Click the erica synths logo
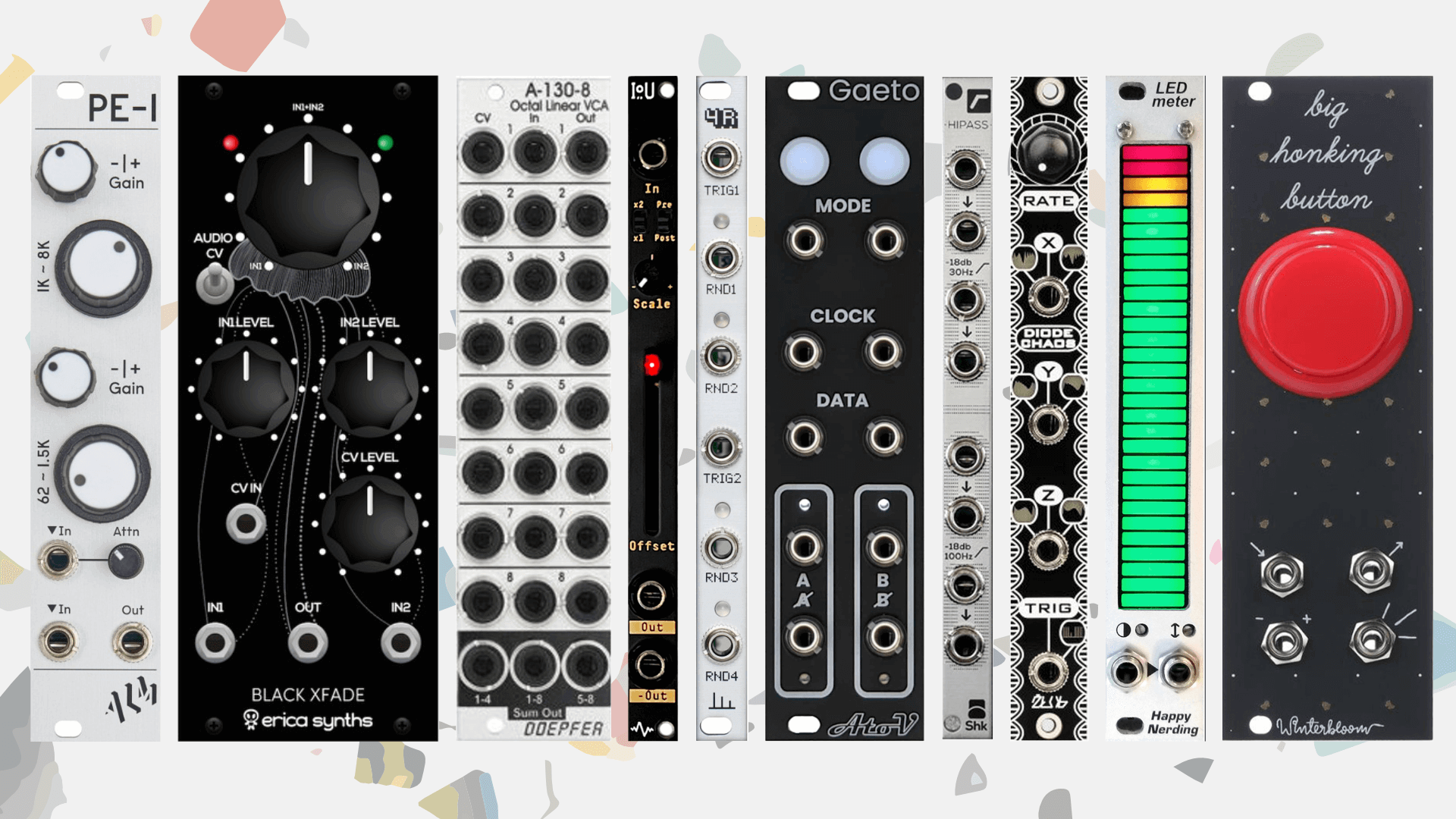 pyautogui.click(x=307, y=719)
